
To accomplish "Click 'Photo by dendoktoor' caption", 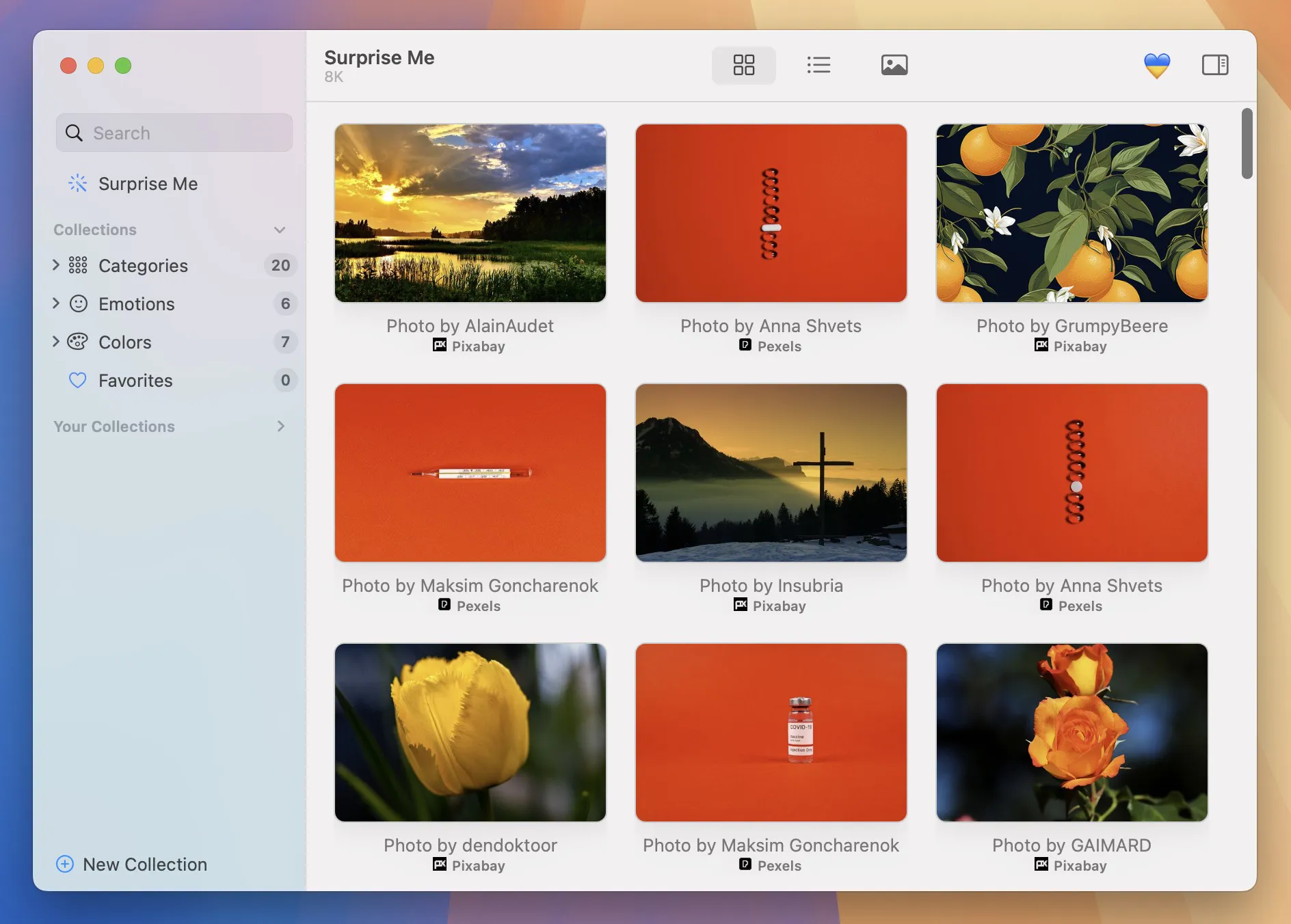I will 470,845.
